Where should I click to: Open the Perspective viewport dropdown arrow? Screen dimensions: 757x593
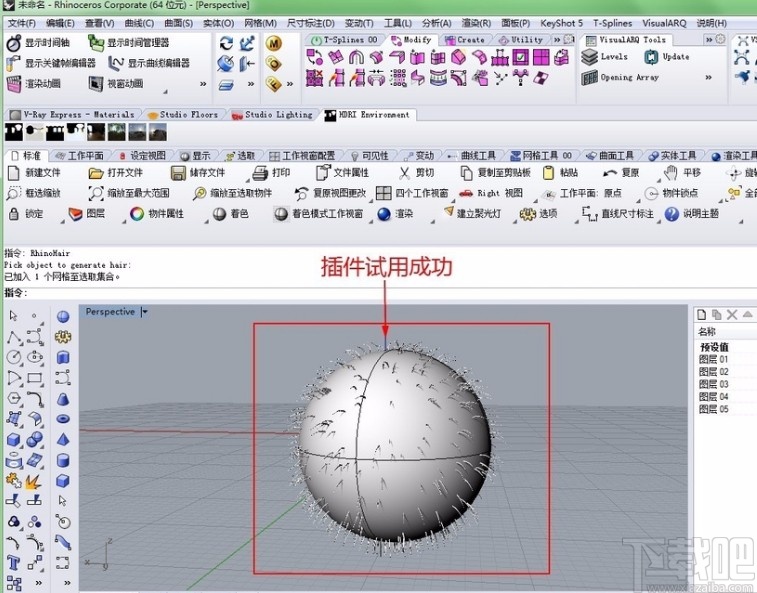pos(144,312)
